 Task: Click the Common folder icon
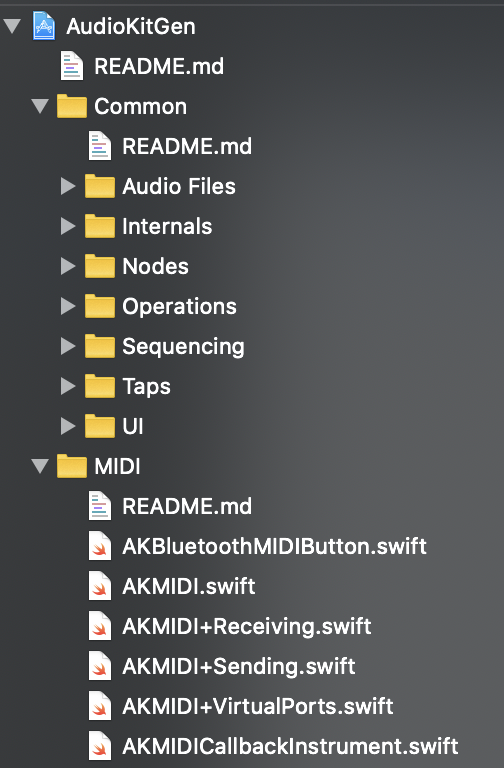tap(72, 106)
